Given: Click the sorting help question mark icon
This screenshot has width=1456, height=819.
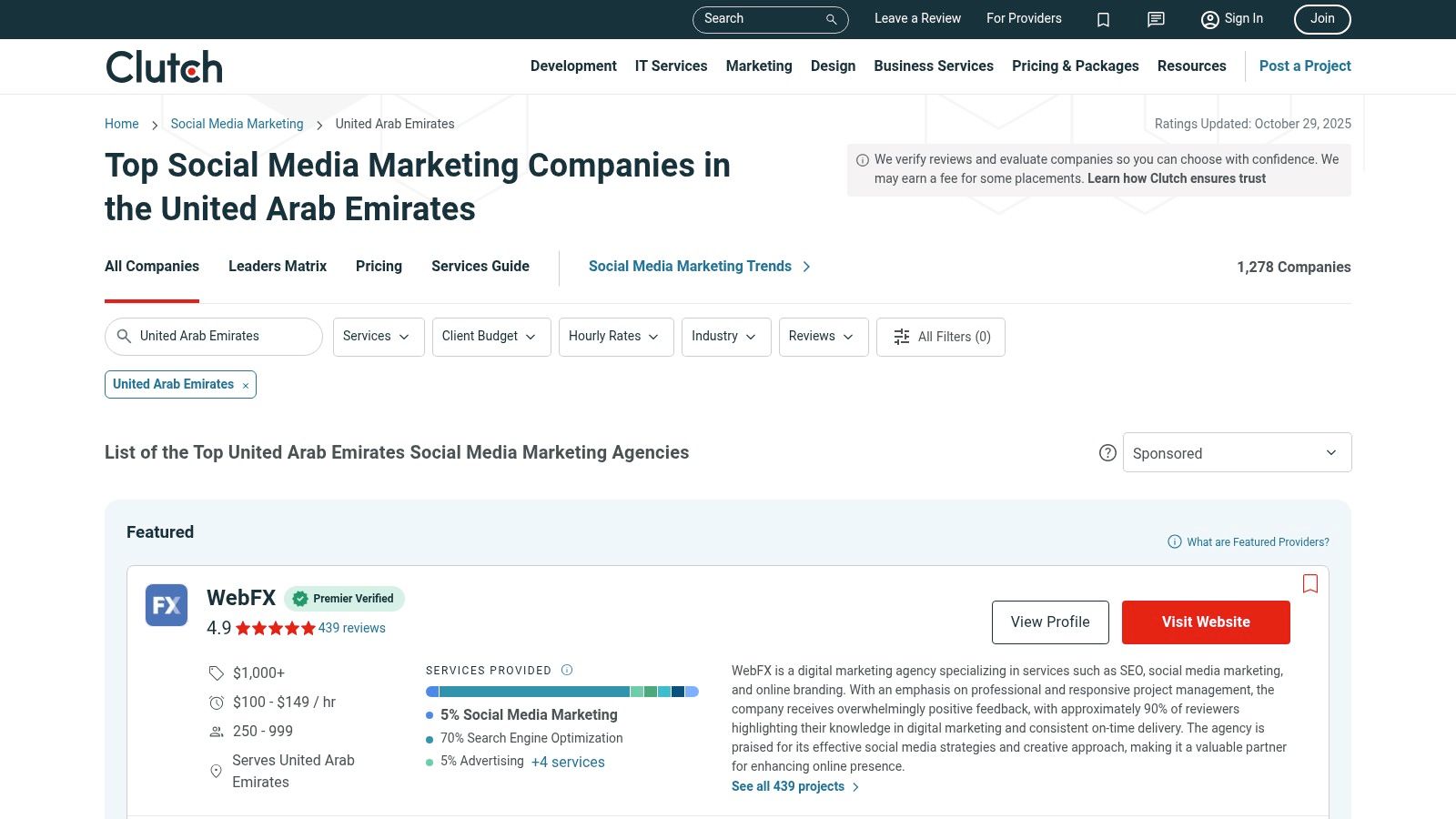Looking at the screenshot, I should [1107, 453].
